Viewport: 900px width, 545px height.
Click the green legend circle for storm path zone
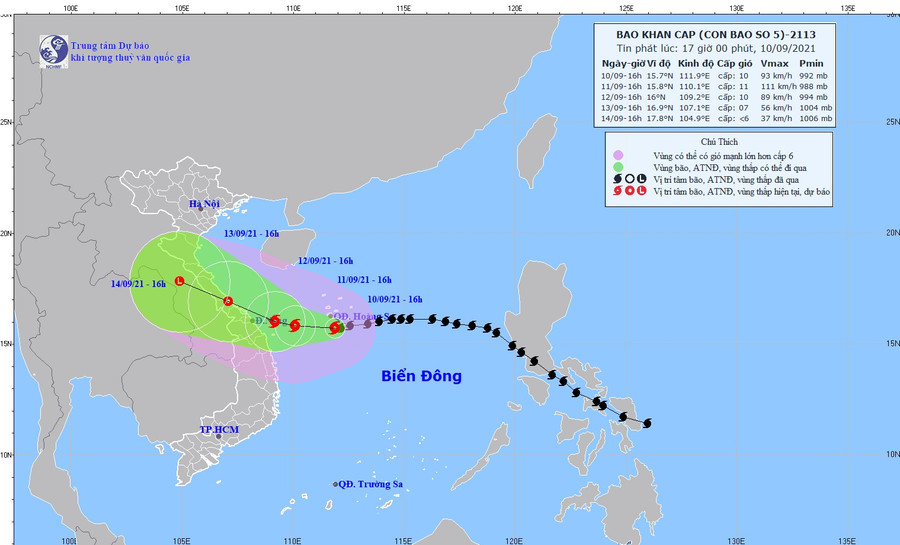[618, 168]
